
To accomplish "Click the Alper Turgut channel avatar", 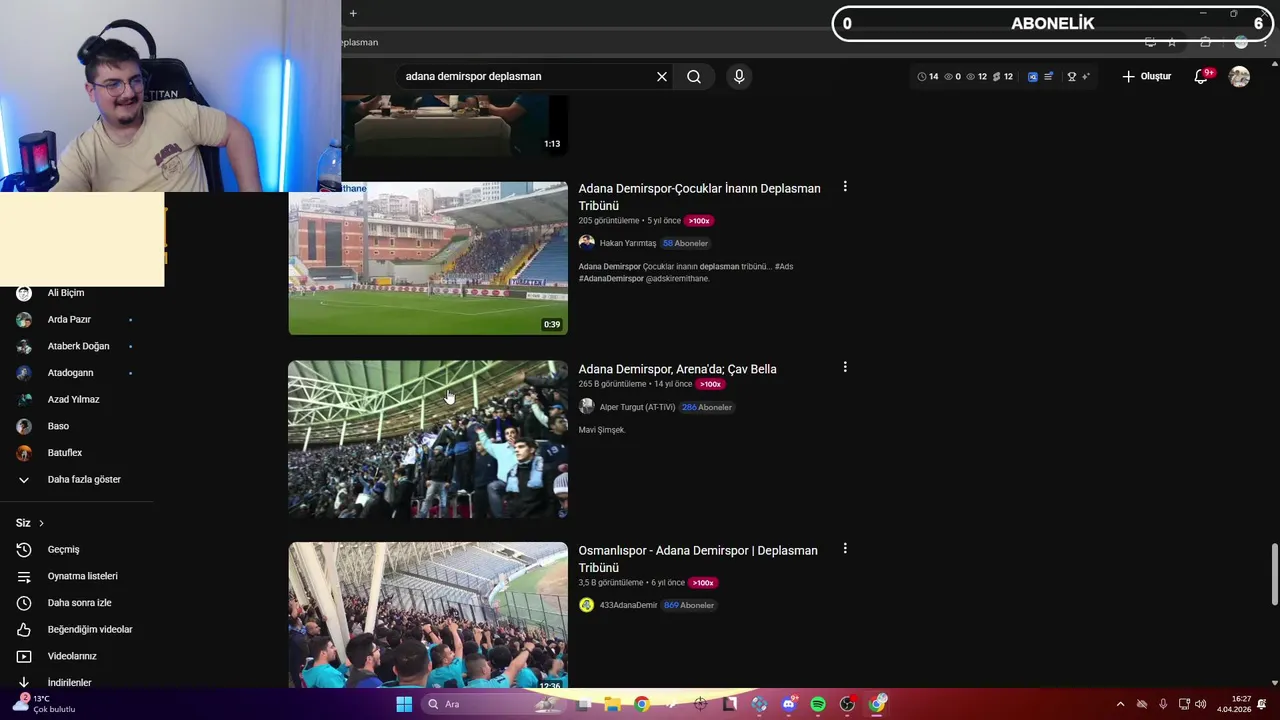I will coord(587,407).
